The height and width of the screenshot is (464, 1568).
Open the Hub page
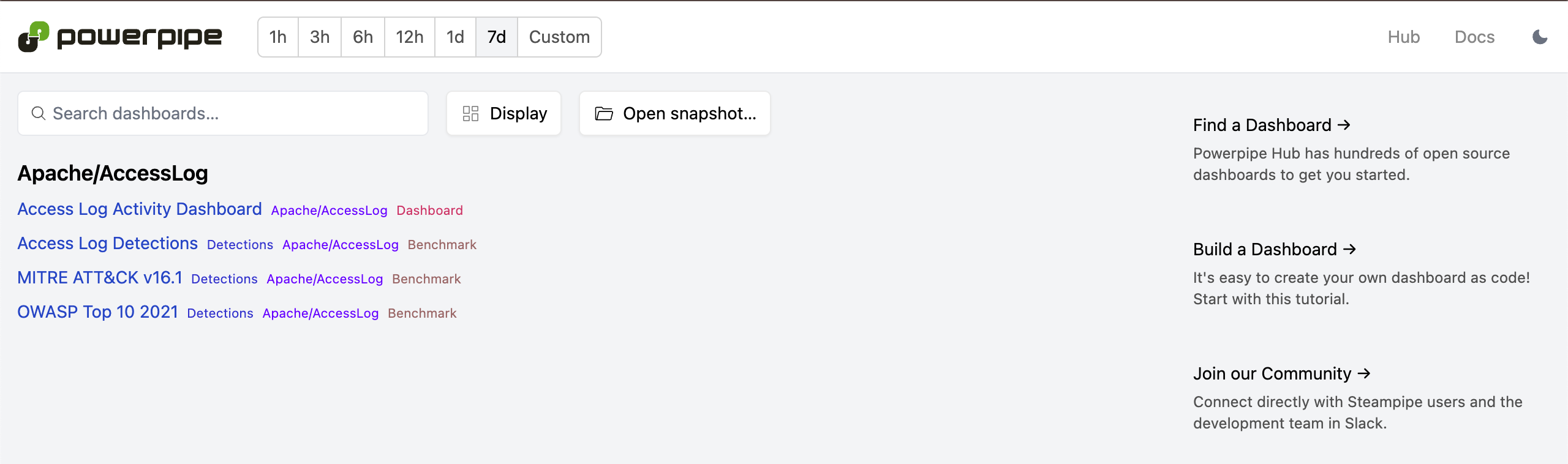click(x=1403, y=37)
